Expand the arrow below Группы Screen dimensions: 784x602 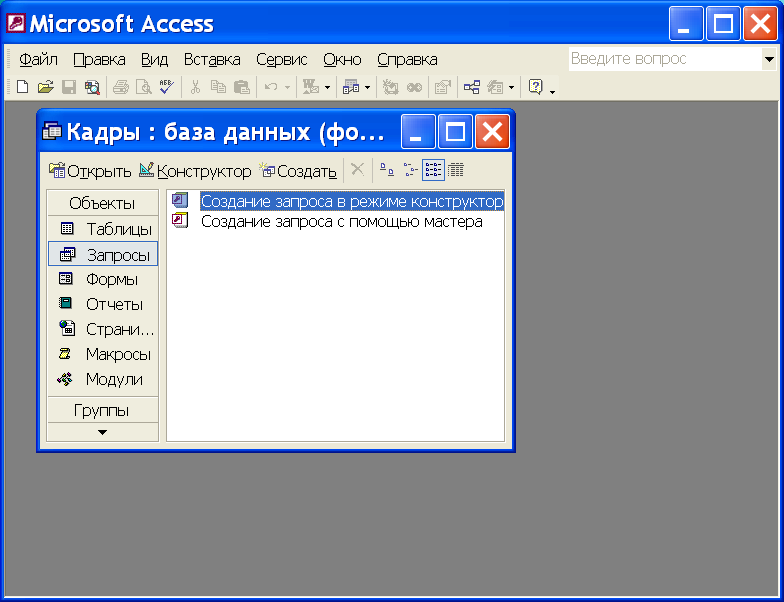pos(102,432)
